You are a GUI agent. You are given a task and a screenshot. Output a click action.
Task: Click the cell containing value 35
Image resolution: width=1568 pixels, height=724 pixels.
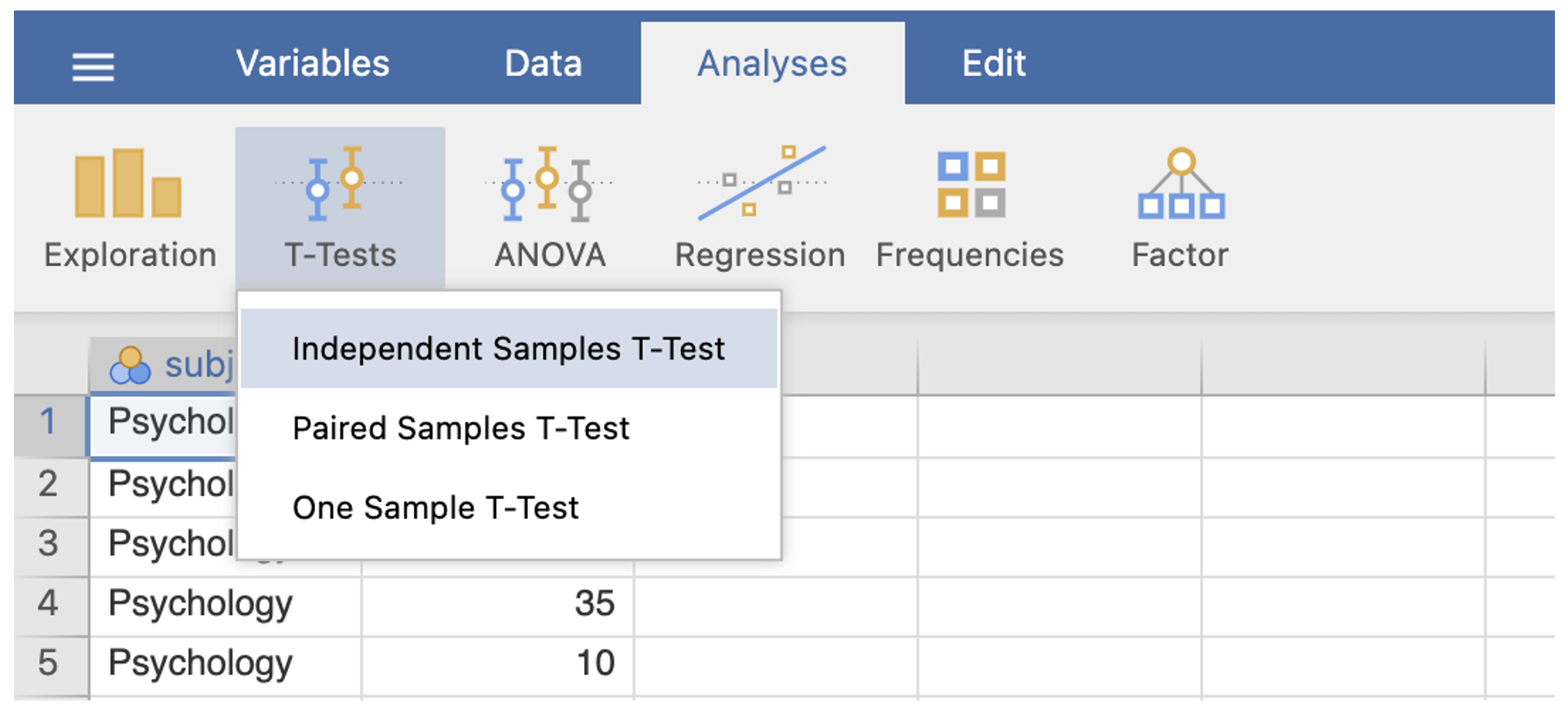[x=497, y=604]
